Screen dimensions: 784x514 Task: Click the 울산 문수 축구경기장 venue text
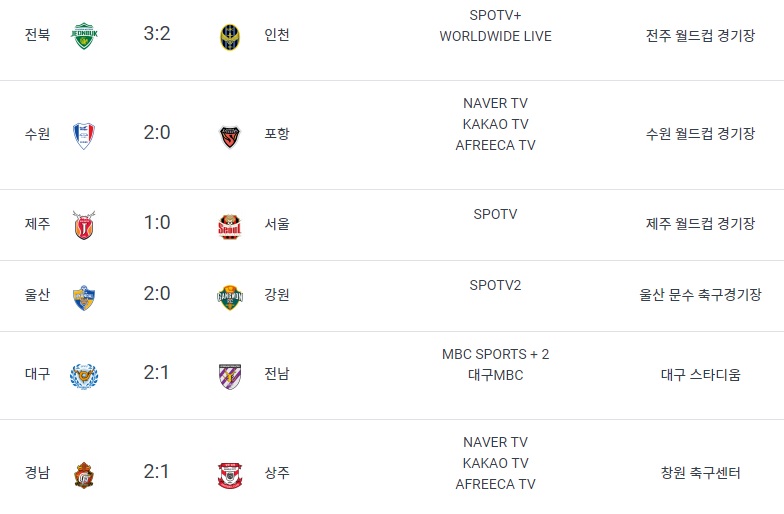[x=700, y=294]
